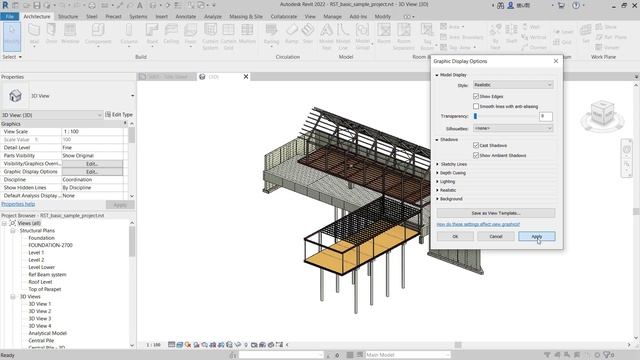Open the View ribbon tab
Viewport: 640px width, 360px height.
pos(310,16)
